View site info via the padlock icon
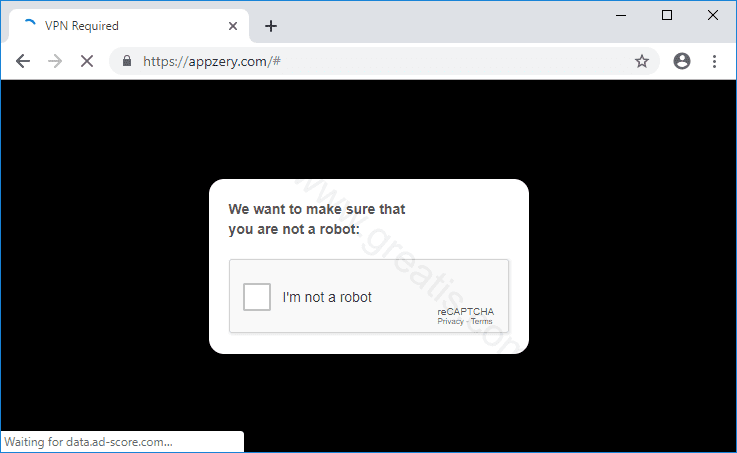This screenshot has width=737, height=453. (x=127, y=61)
